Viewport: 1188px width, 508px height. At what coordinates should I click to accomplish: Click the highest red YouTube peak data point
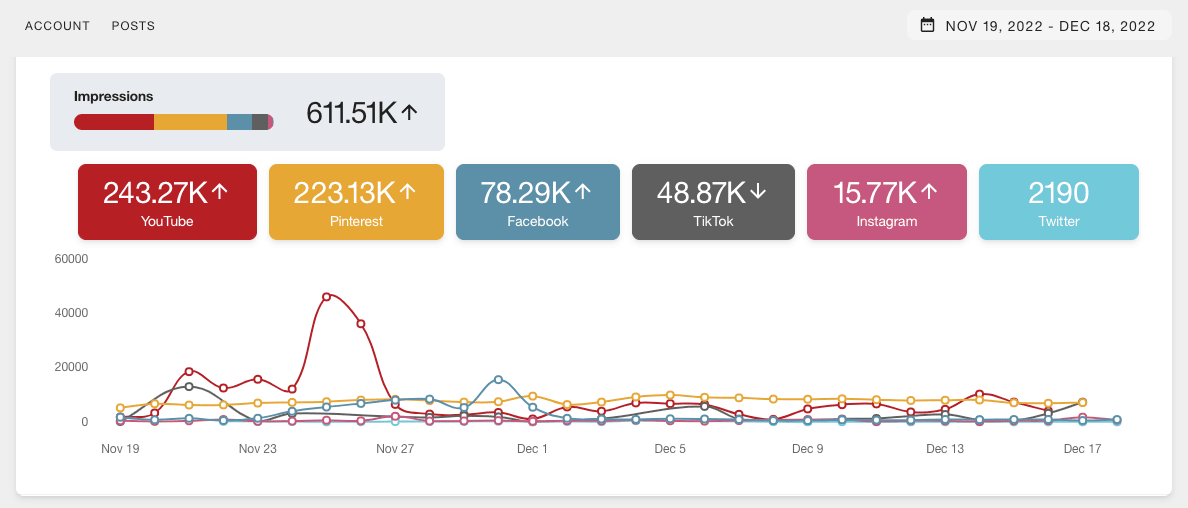click(326, 297)
